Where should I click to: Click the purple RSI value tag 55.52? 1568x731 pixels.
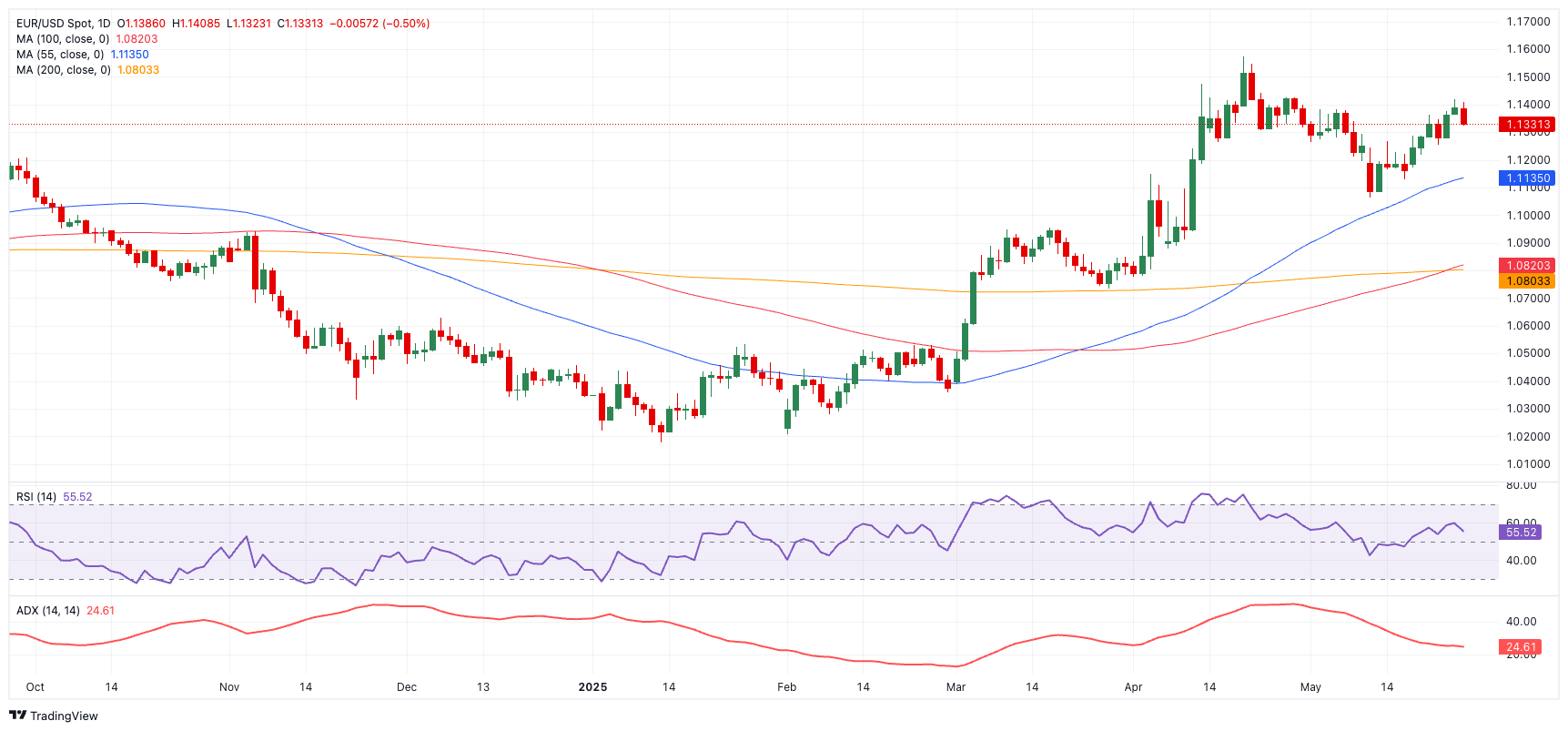[x=1520, y=533]
